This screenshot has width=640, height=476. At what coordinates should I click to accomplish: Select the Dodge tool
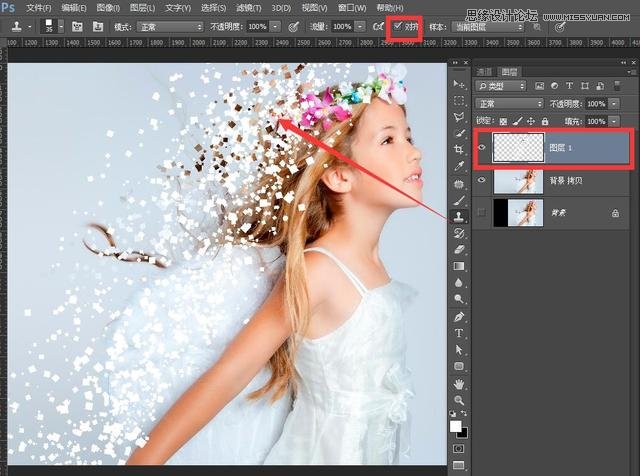coord(459,299)
